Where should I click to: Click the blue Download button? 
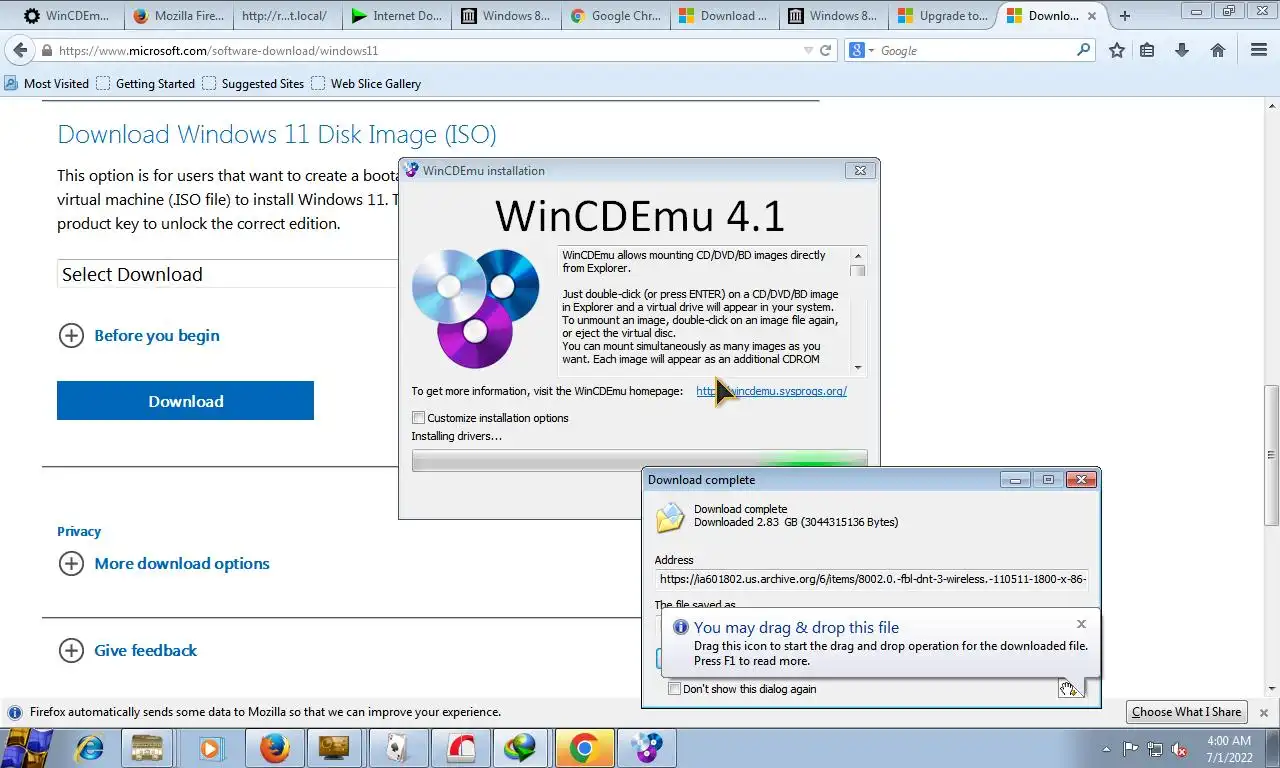[185, 401]
